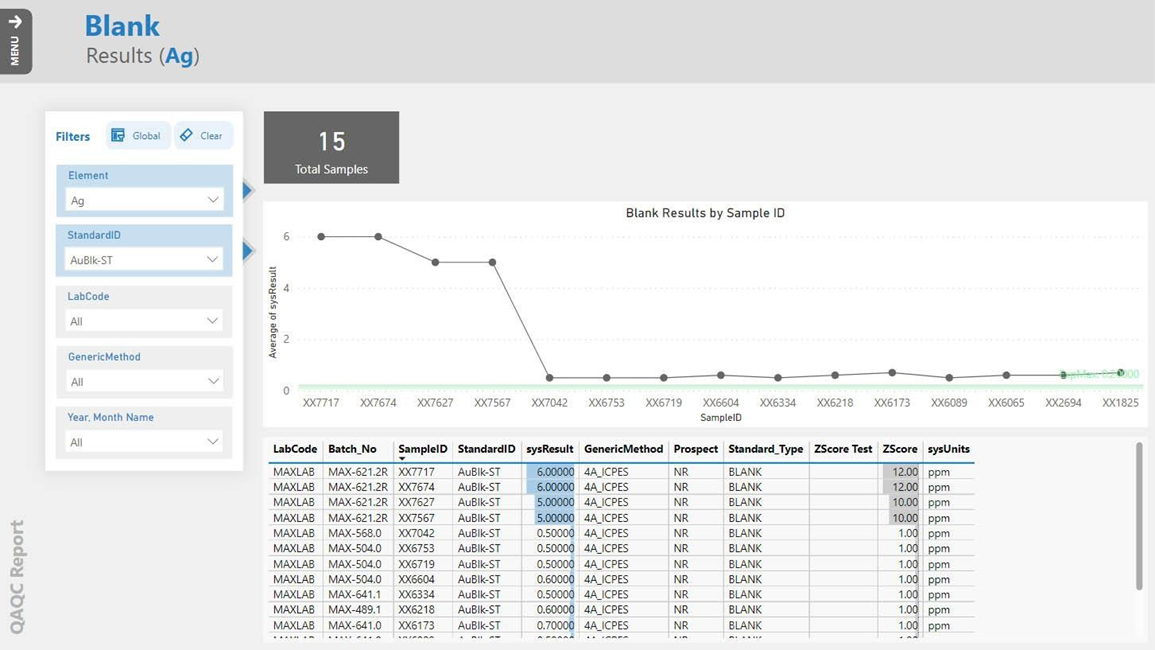Click the Ag label in the subtitle
The image size is (1155, 650).
pyautogui.click(x=179, y=56)
